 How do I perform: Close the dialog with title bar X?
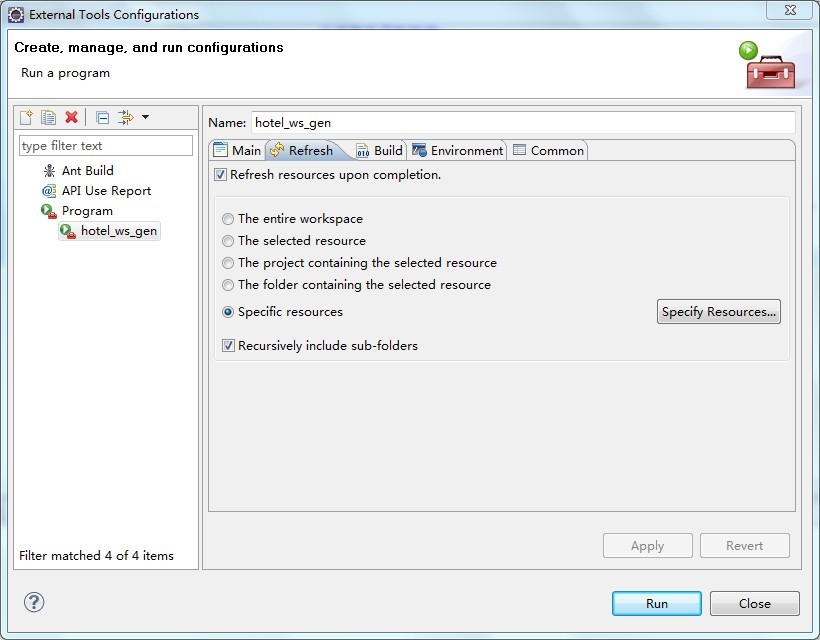click(x=790, y=10)
